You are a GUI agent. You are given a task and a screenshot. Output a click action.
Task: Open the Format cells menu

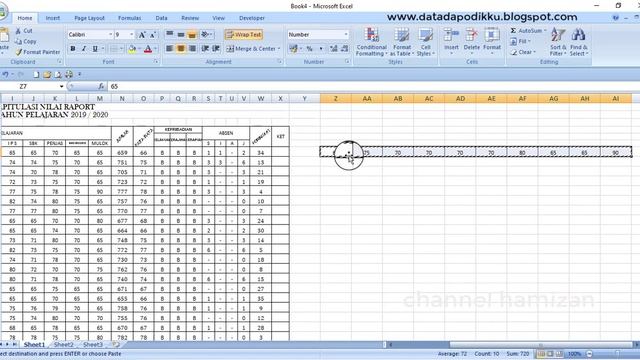[x=492, y=42]
